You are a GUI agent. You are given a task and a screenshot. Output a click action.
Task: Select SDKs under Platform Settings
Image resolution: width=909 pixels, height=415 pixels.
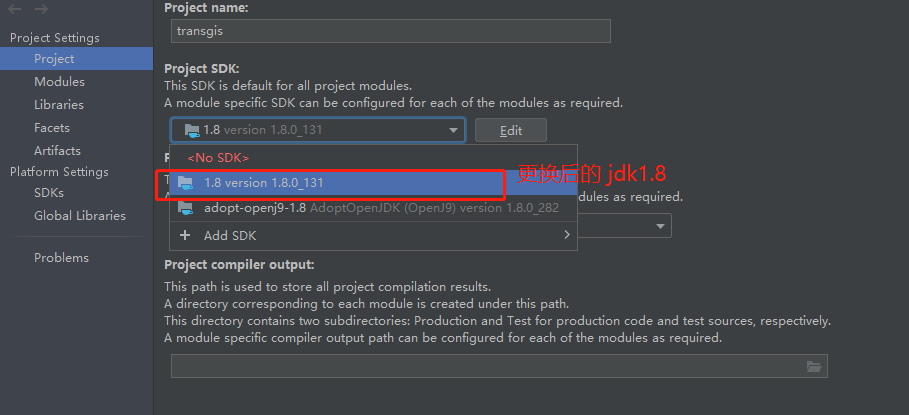point(49,193)
